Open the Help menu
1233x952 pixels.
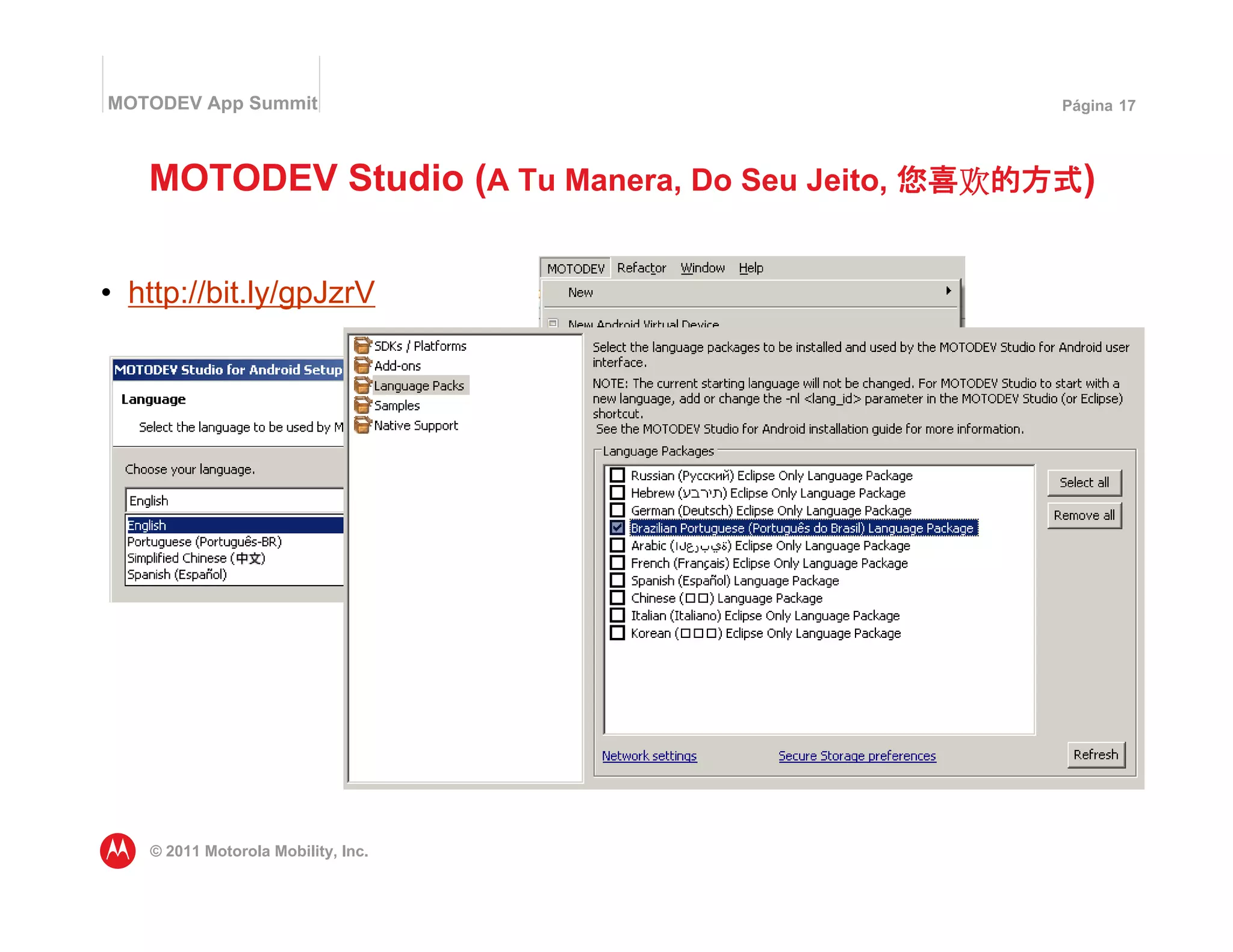(751, 268)
